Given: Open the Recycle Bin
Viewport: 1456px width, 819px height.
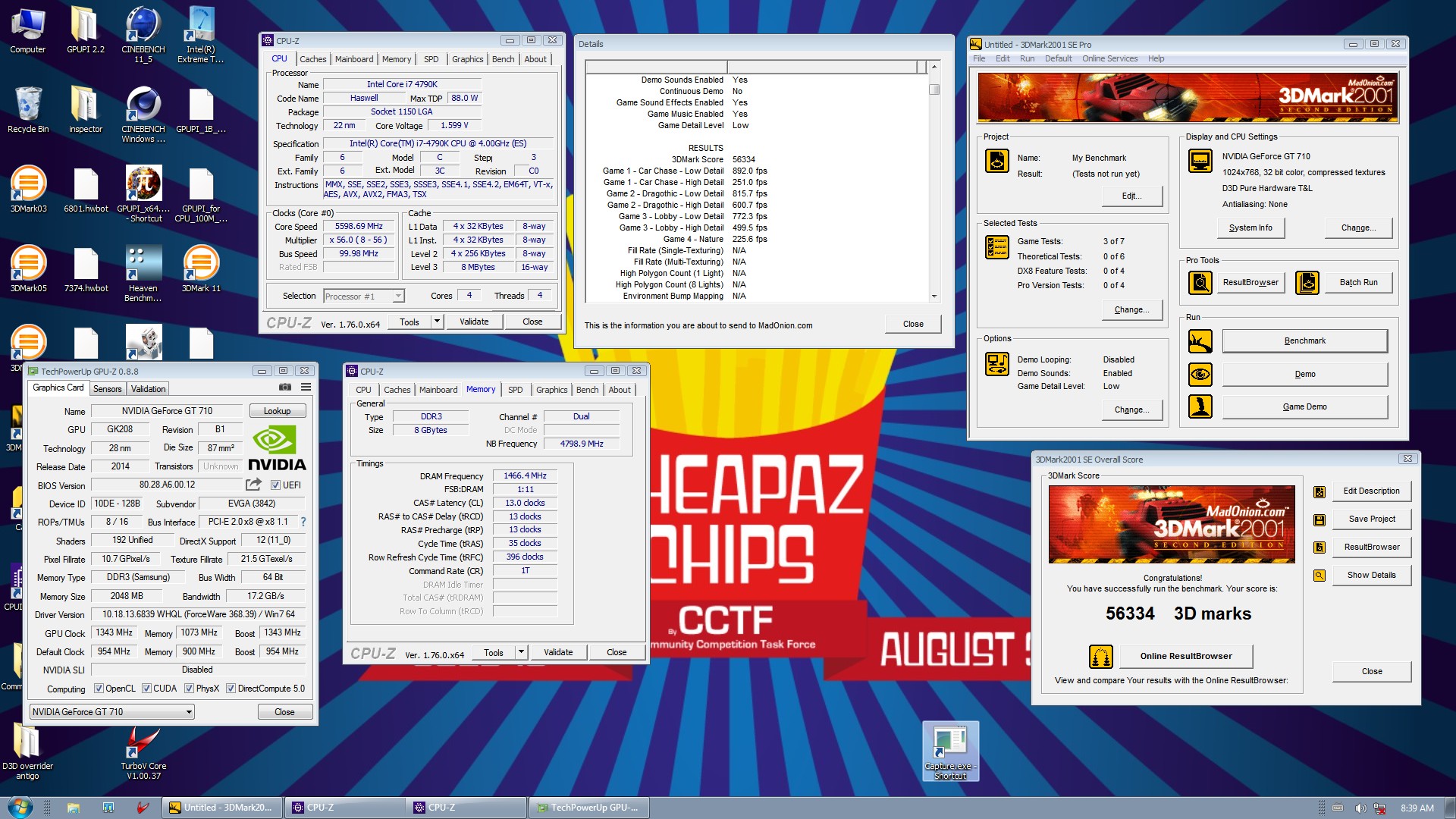Looking at the screenshot, I should click(28, 110).
